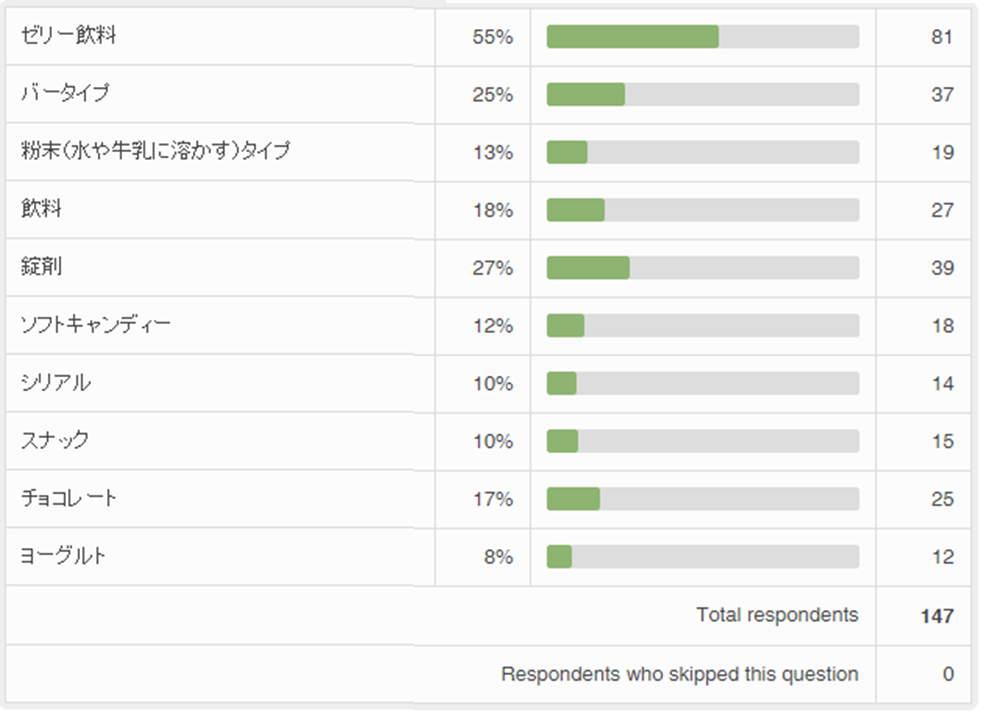Click the スナック row label
The width and height of the screenshot is (983, 712).
[54, 441]
